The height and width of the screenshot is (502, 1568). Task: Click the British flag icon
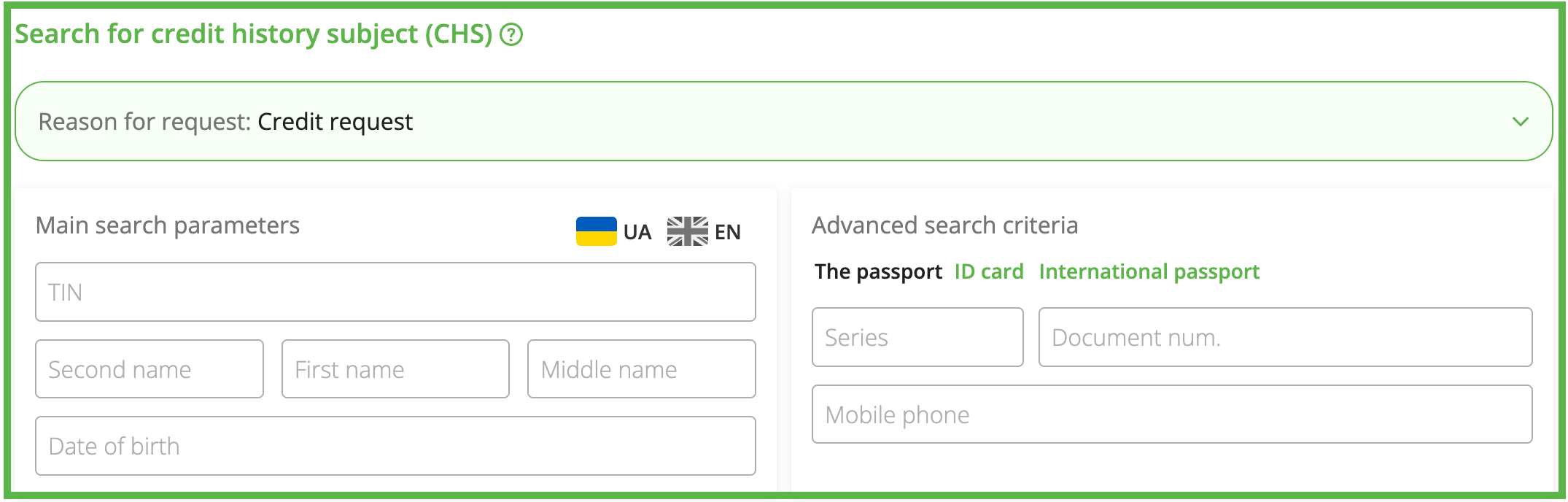point(687,231)
